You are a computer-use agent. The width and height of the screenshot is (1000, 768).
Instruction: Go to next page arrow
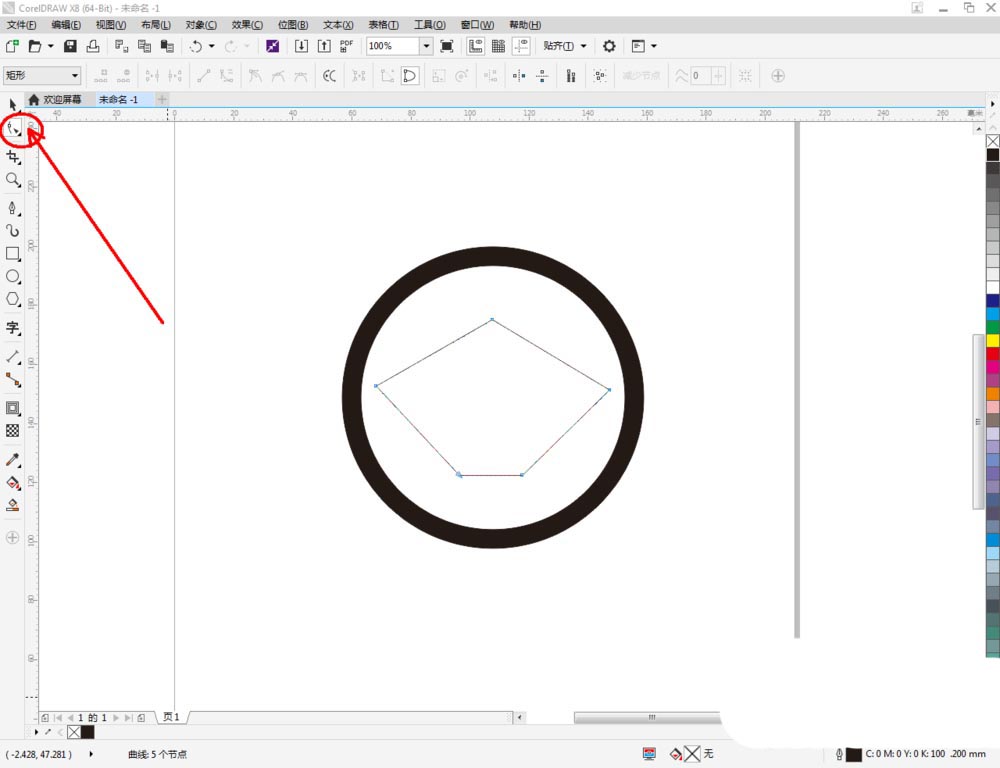(116, 718)
